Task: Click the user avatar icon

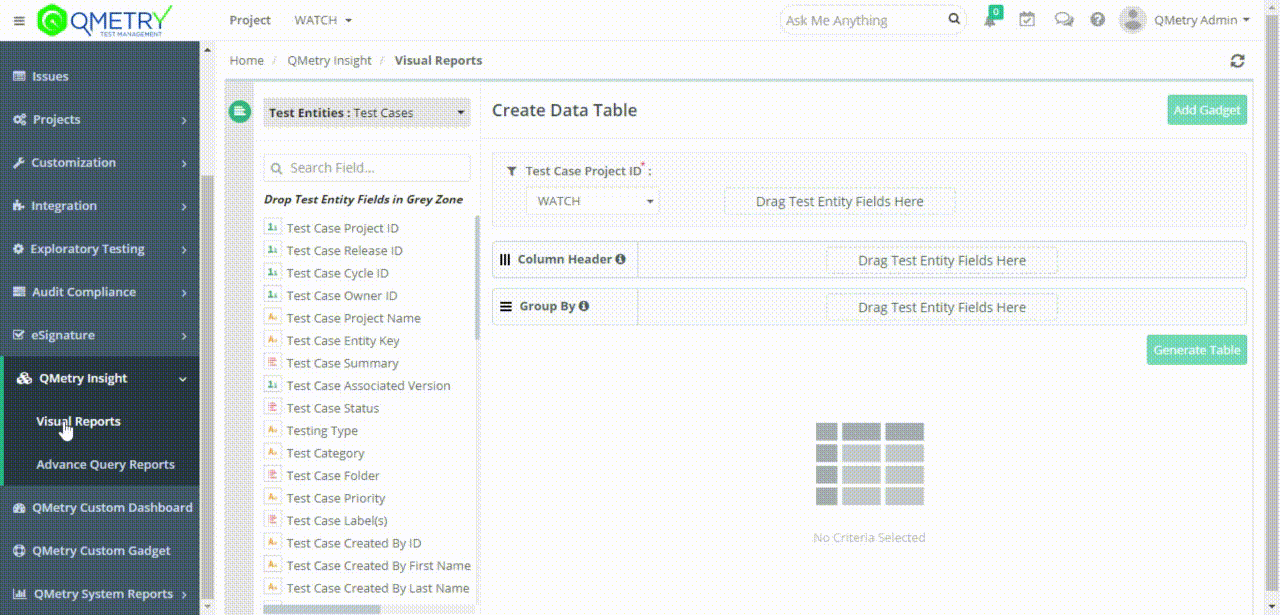Action: pyautogui.click(x=1132, y=20)
